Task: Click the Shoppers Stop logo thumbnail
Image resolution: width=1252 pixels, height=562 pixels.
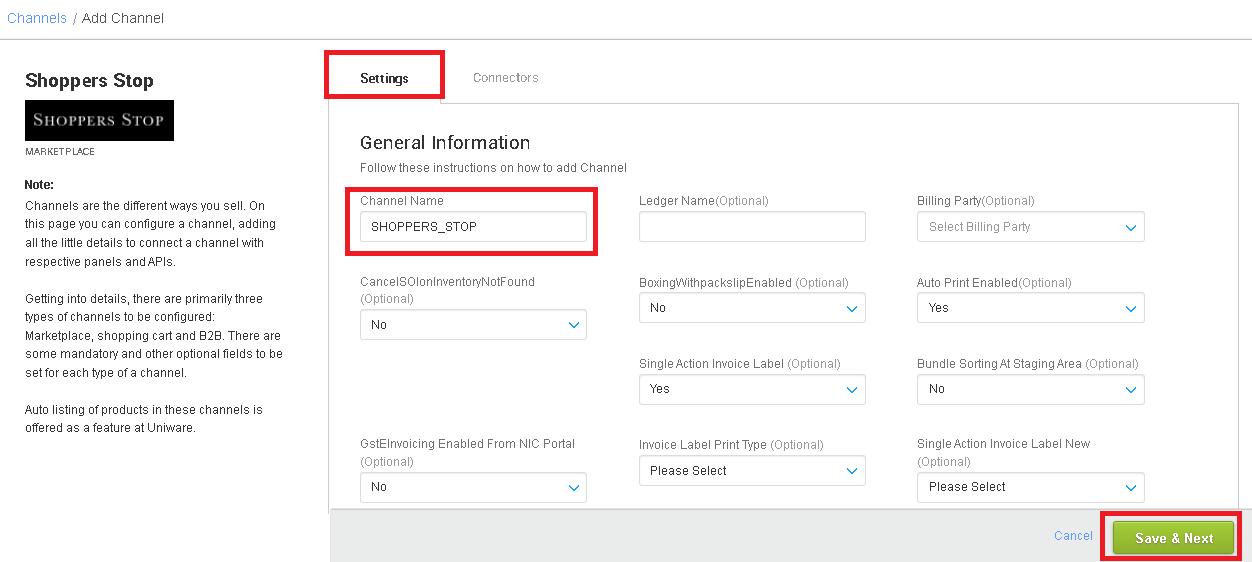Action: tap(99, 120)
